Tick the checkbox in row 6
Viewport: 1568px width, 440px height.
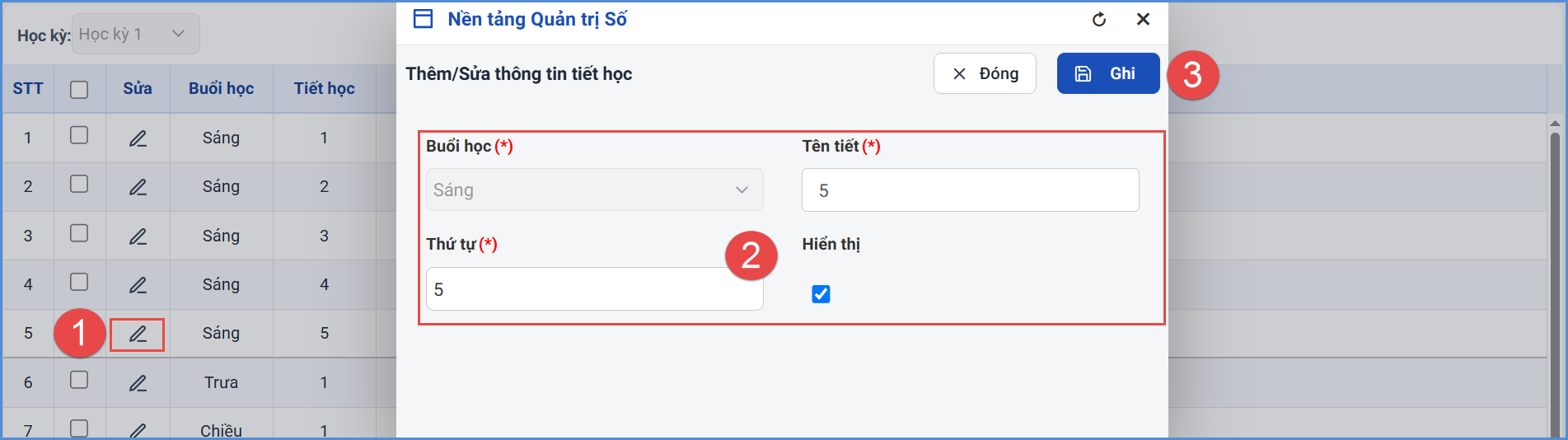pyautogui.click(x=79, y=380)
